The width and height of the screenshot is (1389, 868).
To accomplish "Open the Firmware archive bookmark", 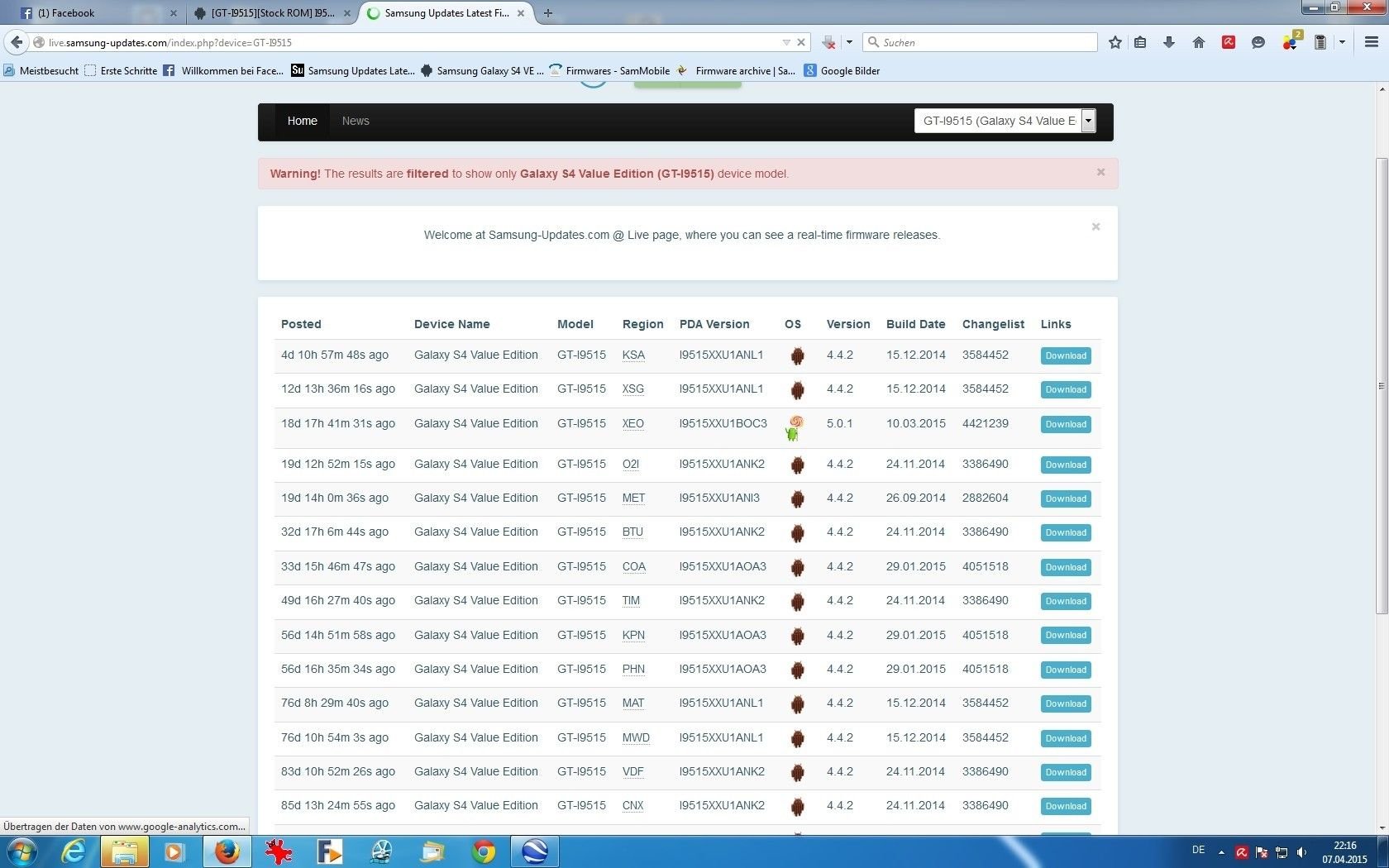I will [736, 71].
